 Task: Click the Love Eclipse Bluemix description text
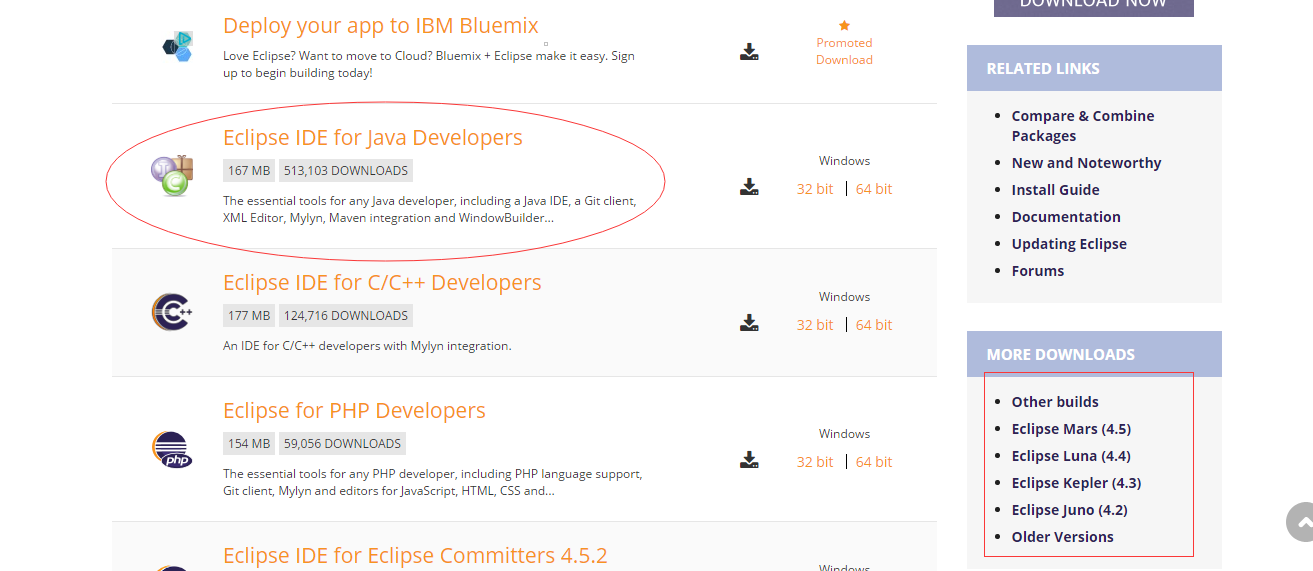pyautogui.click(x=429, y=64)
